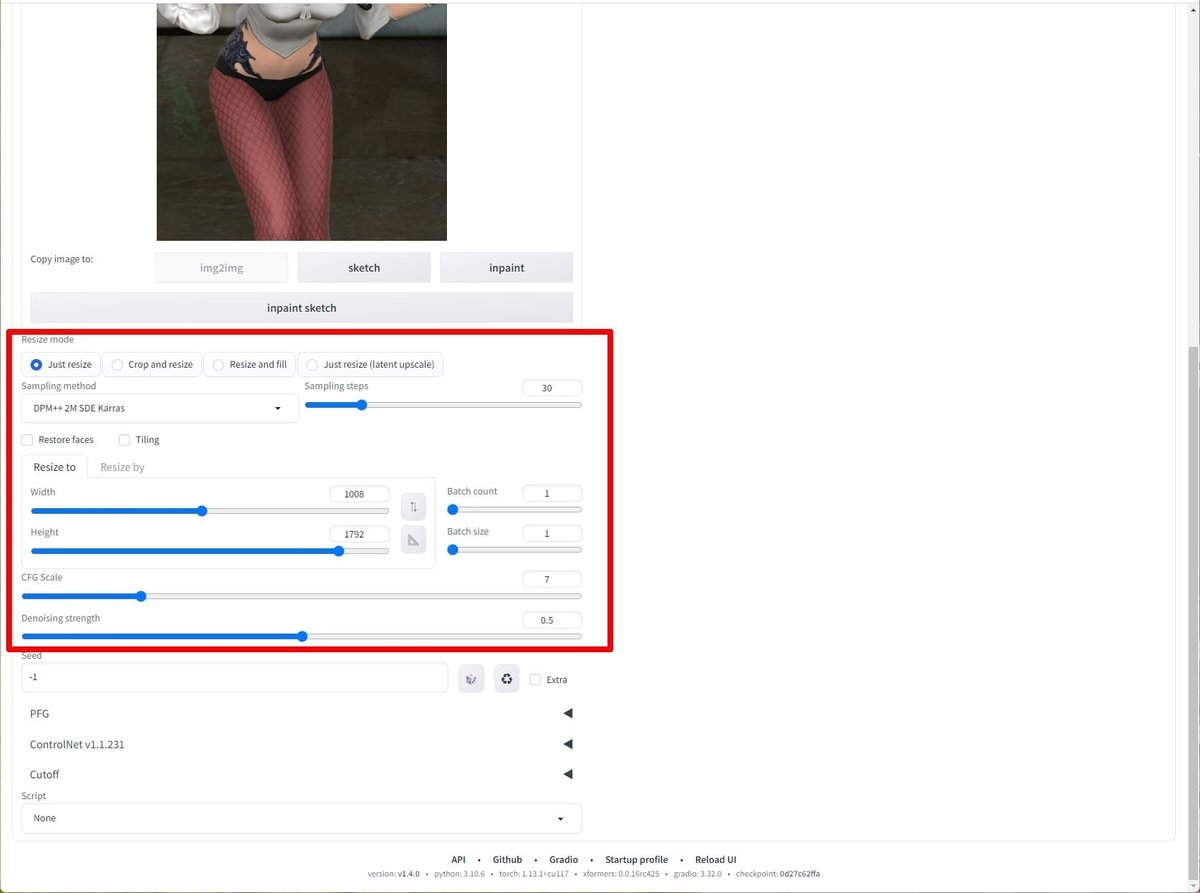Enable Tiling checkbox
Screen dimensions: 1200x893
coord(125,440)
